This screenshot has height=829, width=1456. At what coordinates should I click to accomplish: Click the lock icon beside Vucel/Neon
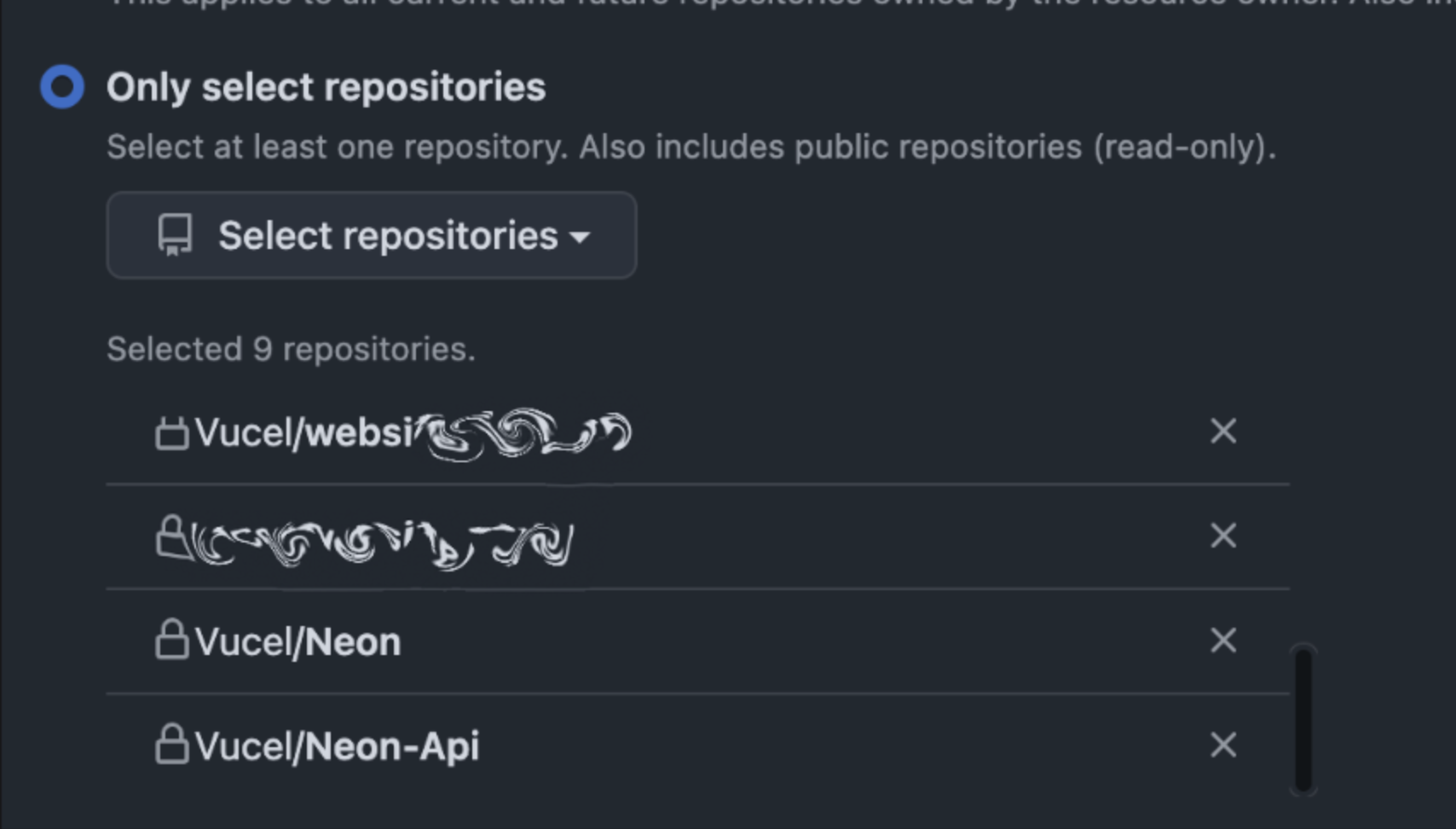pyautogui.click(x=171, y=639)
